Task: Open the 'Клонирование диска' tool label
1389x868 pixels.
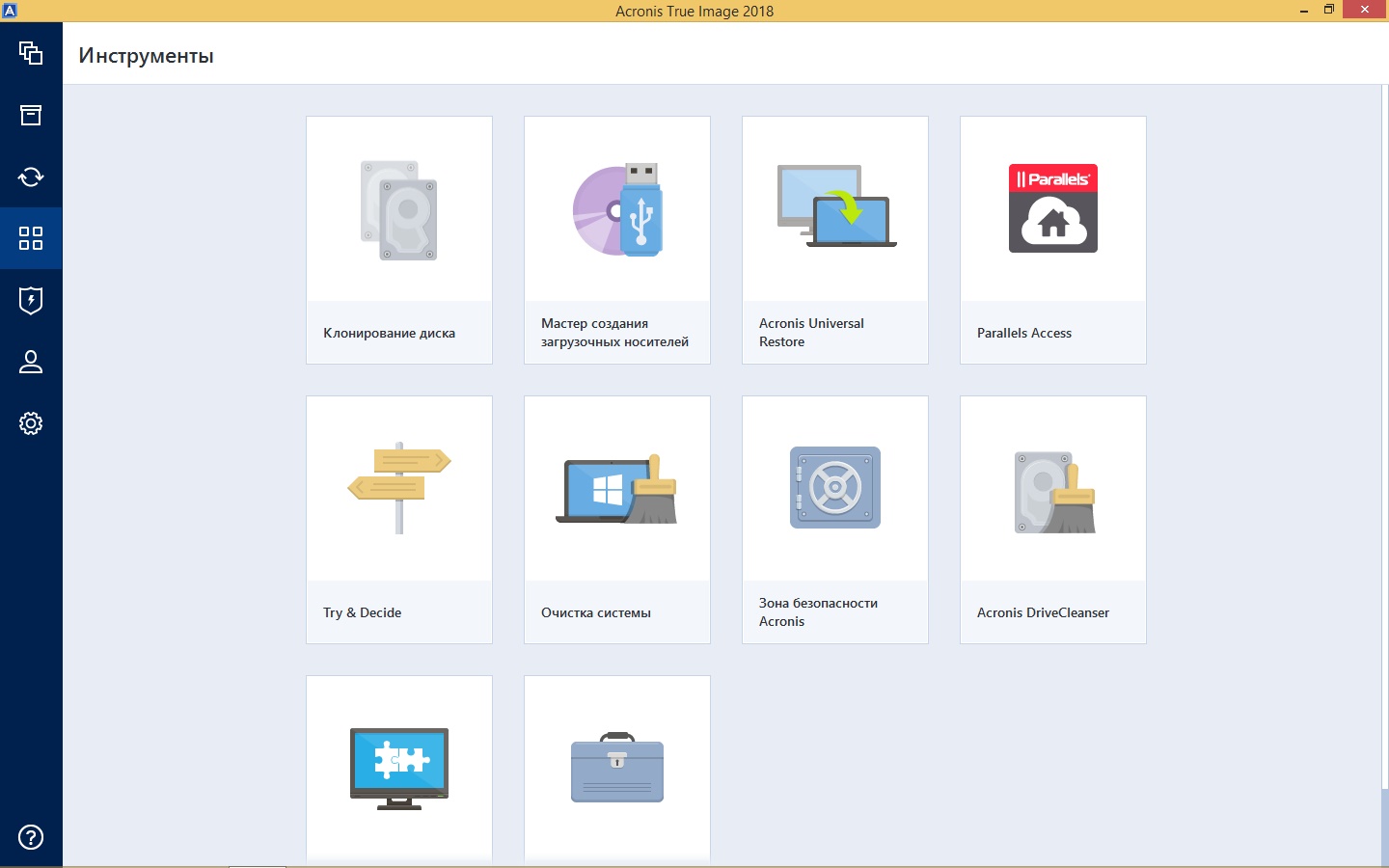Action: [x=390, y=333]
